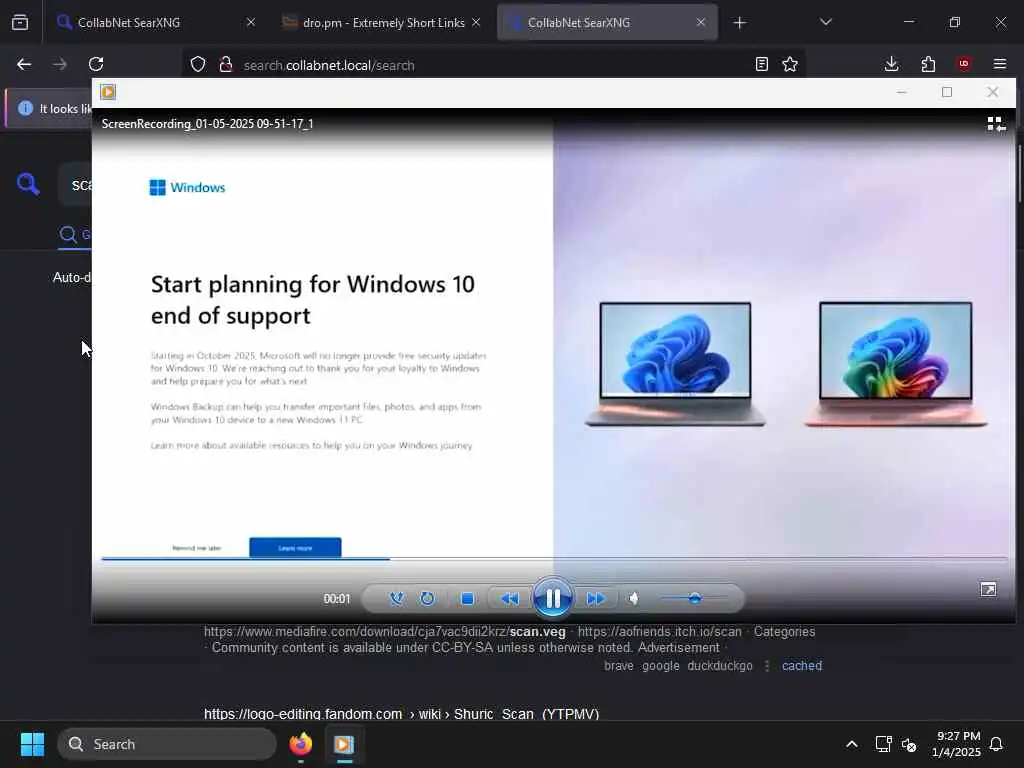Click info icon in notification bar
The height and width of the screenshot is (768, 1024).
point(25,108)
